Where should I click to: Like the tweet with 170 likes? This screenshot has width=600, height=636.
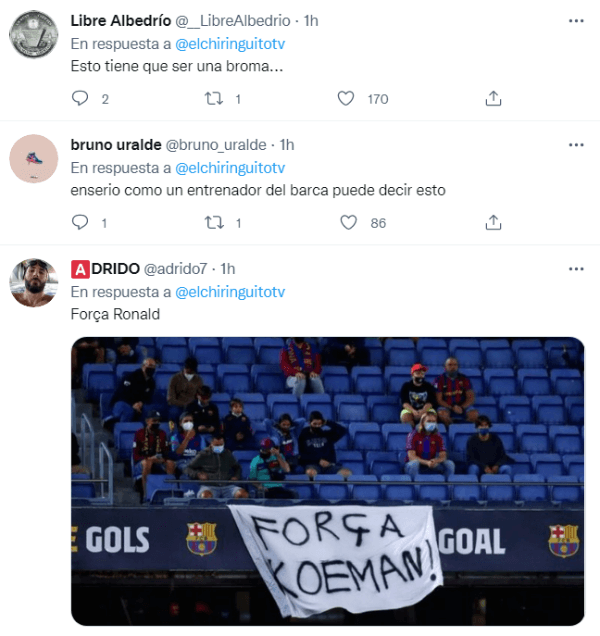(x=346, y=99)
